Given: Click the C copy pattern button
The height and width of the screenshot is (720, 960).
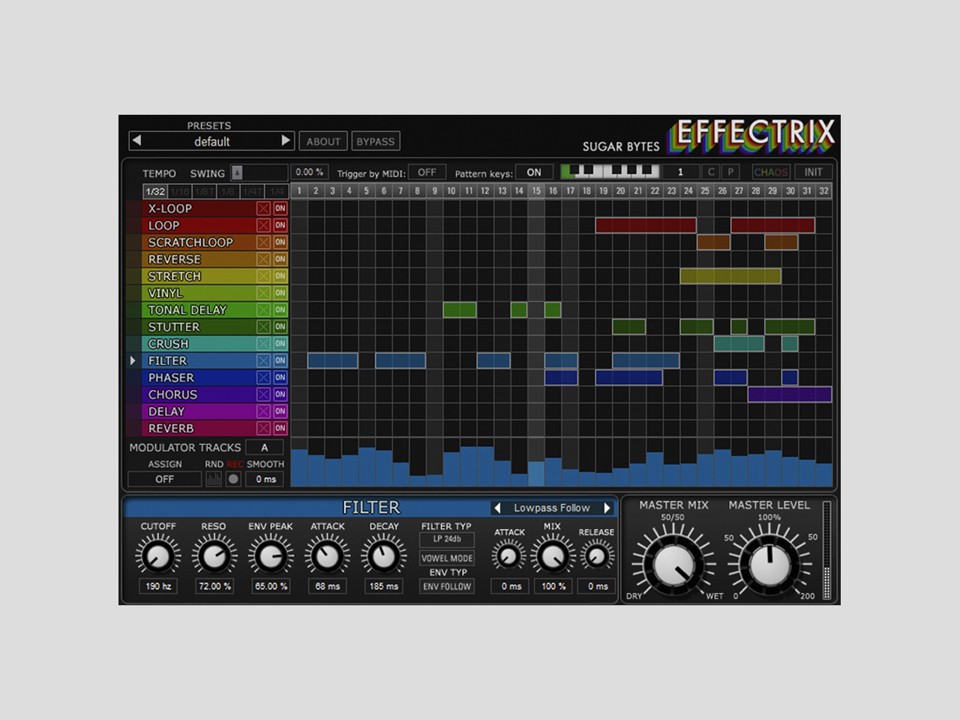Looking at the screenshot, I should click(711, 173).
